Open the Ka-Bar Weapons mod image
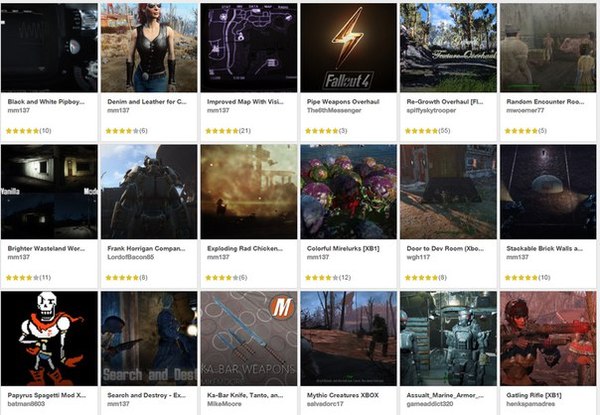Viewport: 600px width, 415px height. point(249,339)
